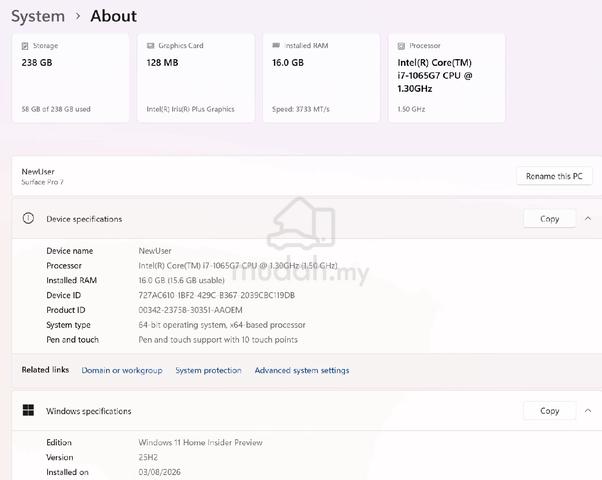Select the Device name value NewUser

point(155,251)
